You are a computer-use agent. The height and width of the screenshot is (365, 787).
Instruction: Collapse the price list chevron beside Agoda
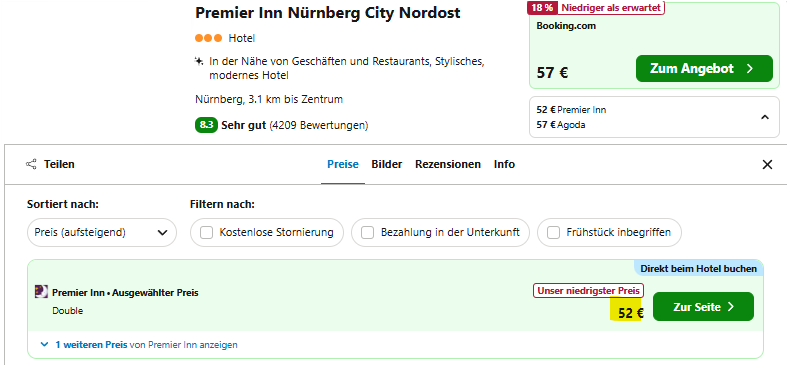tap(764, 117)
